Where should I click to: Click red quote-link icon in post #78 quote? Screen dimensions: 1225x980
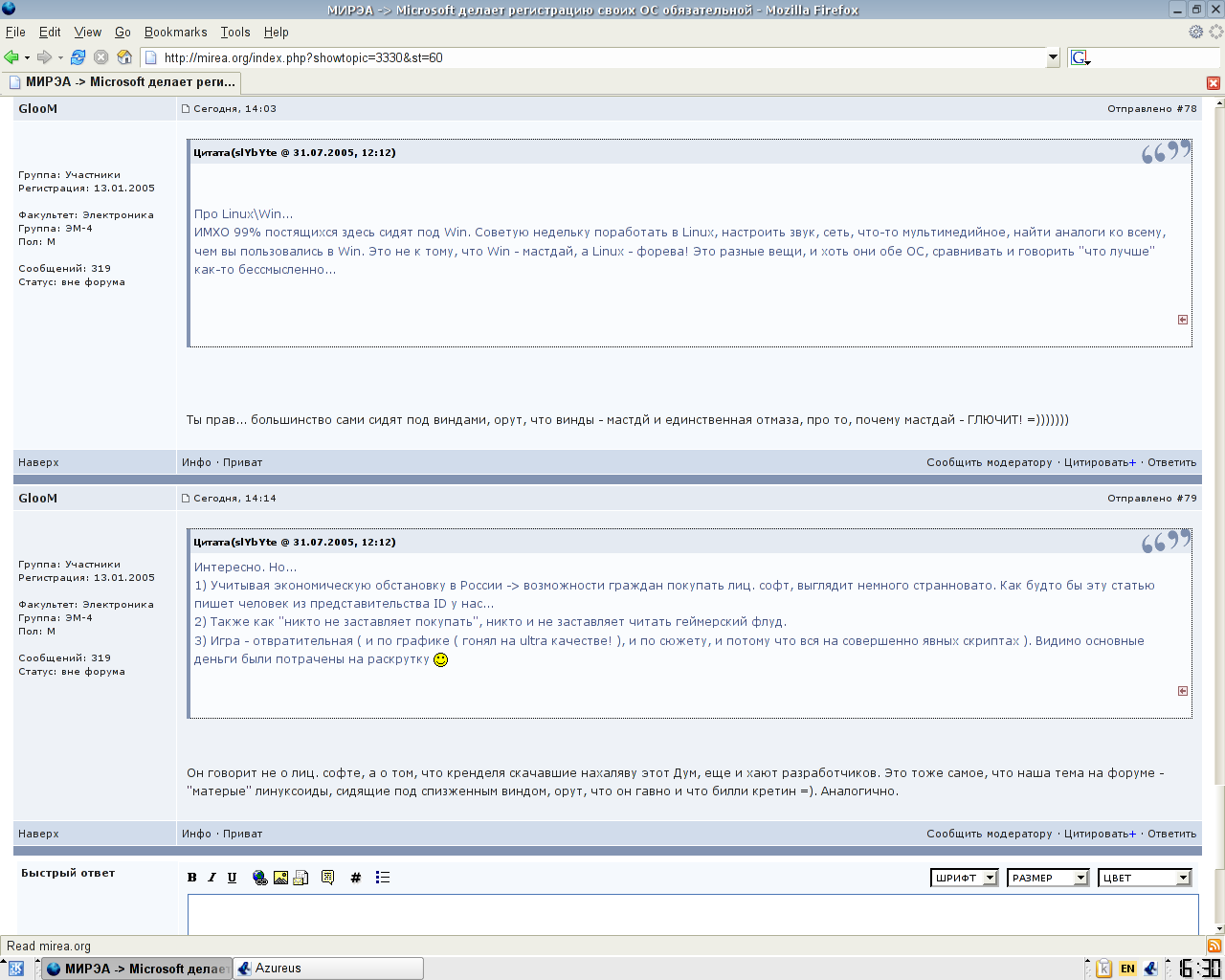coord(1183,320)
